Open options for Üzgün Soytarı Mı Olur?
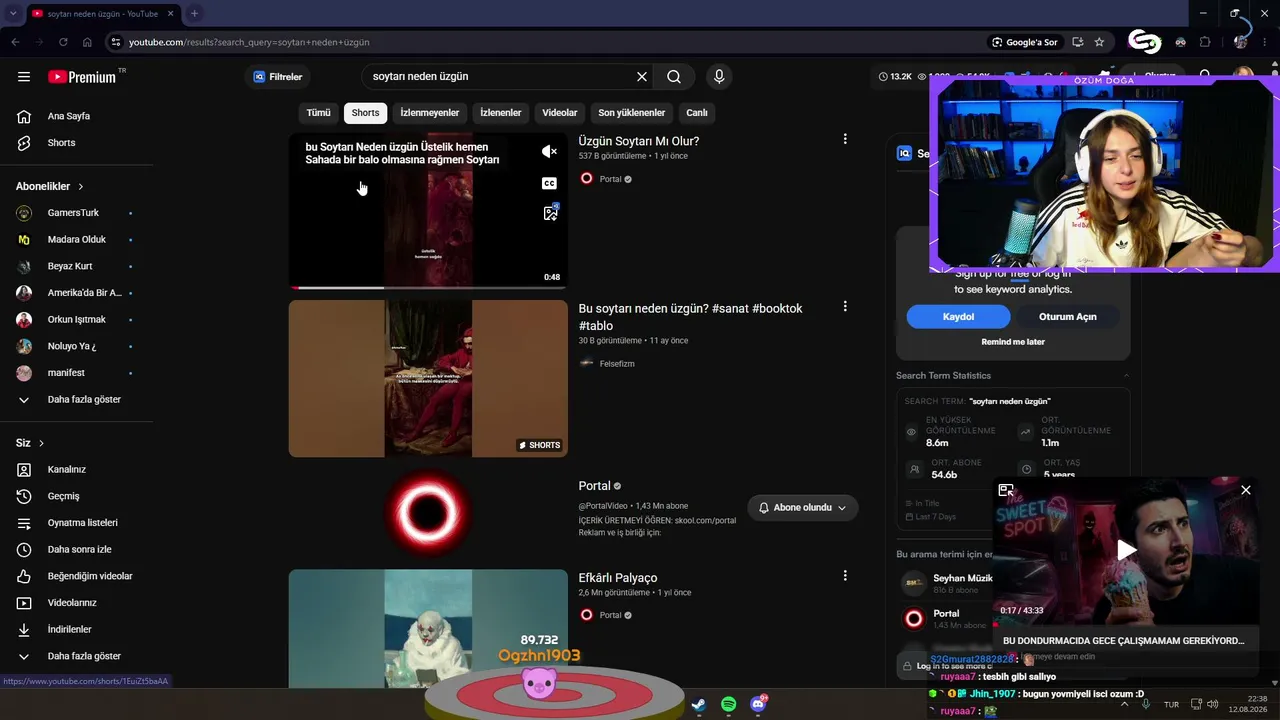 pos(845,139)
